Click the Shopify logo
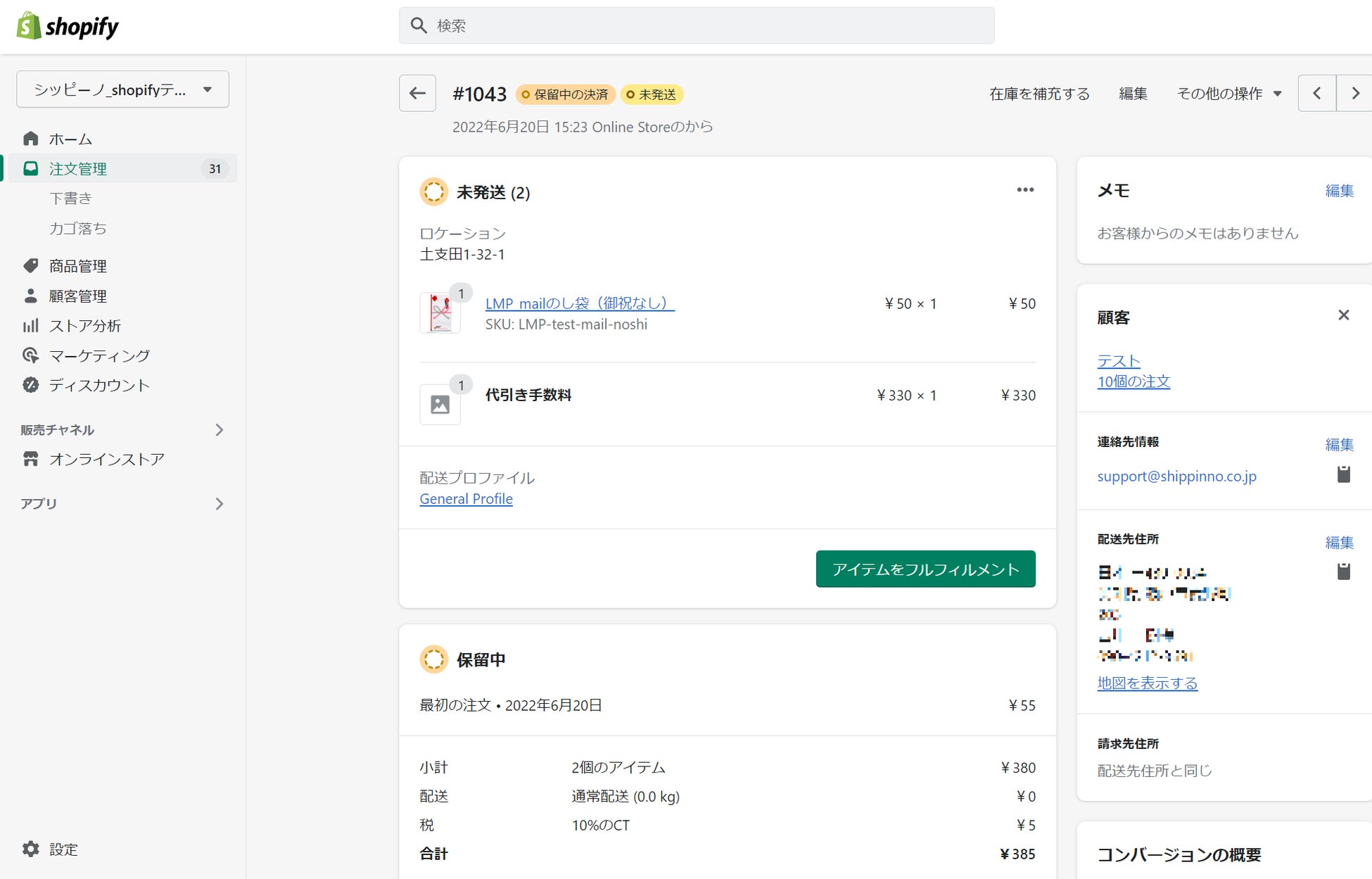Image resolution: width=1372 pixels, height=879 pixels. pyautogui.click(x=68, y=26)
